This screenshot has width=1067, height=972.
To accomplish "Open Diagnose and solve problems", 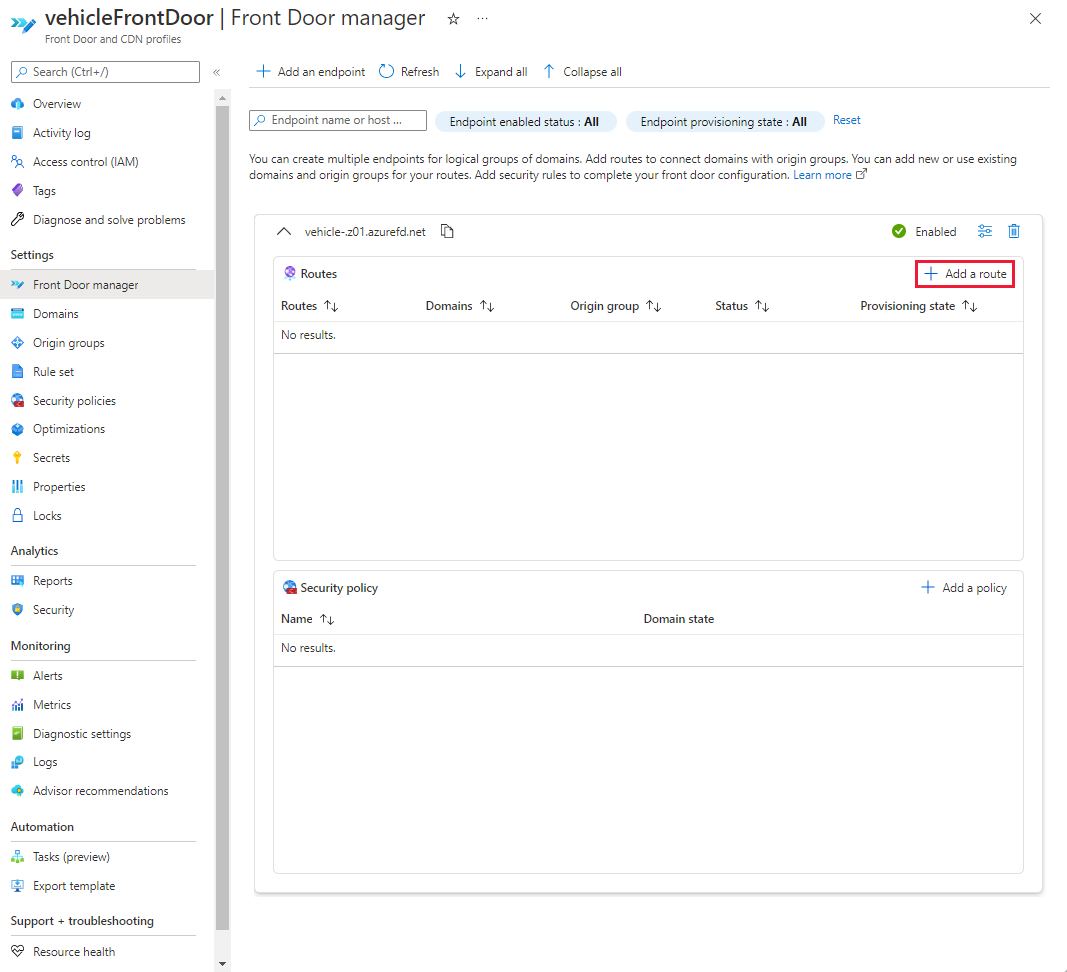I will pos(109,220).
